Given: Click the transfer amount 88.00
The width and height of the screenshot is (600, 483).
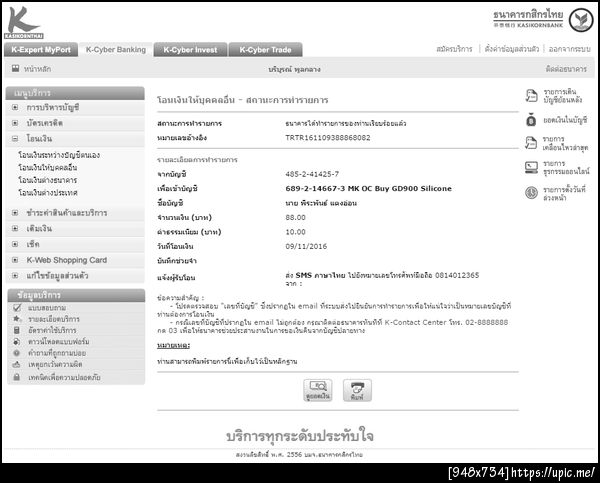Looking at the screenshot, I should 295,217.
